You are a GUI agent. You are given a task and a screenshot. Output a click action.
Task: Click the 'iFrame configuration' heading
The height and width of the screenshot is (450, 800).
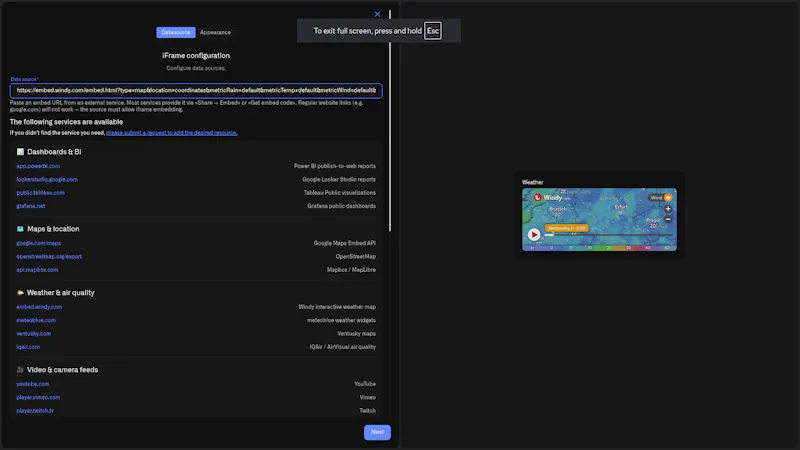coord(196,56)
